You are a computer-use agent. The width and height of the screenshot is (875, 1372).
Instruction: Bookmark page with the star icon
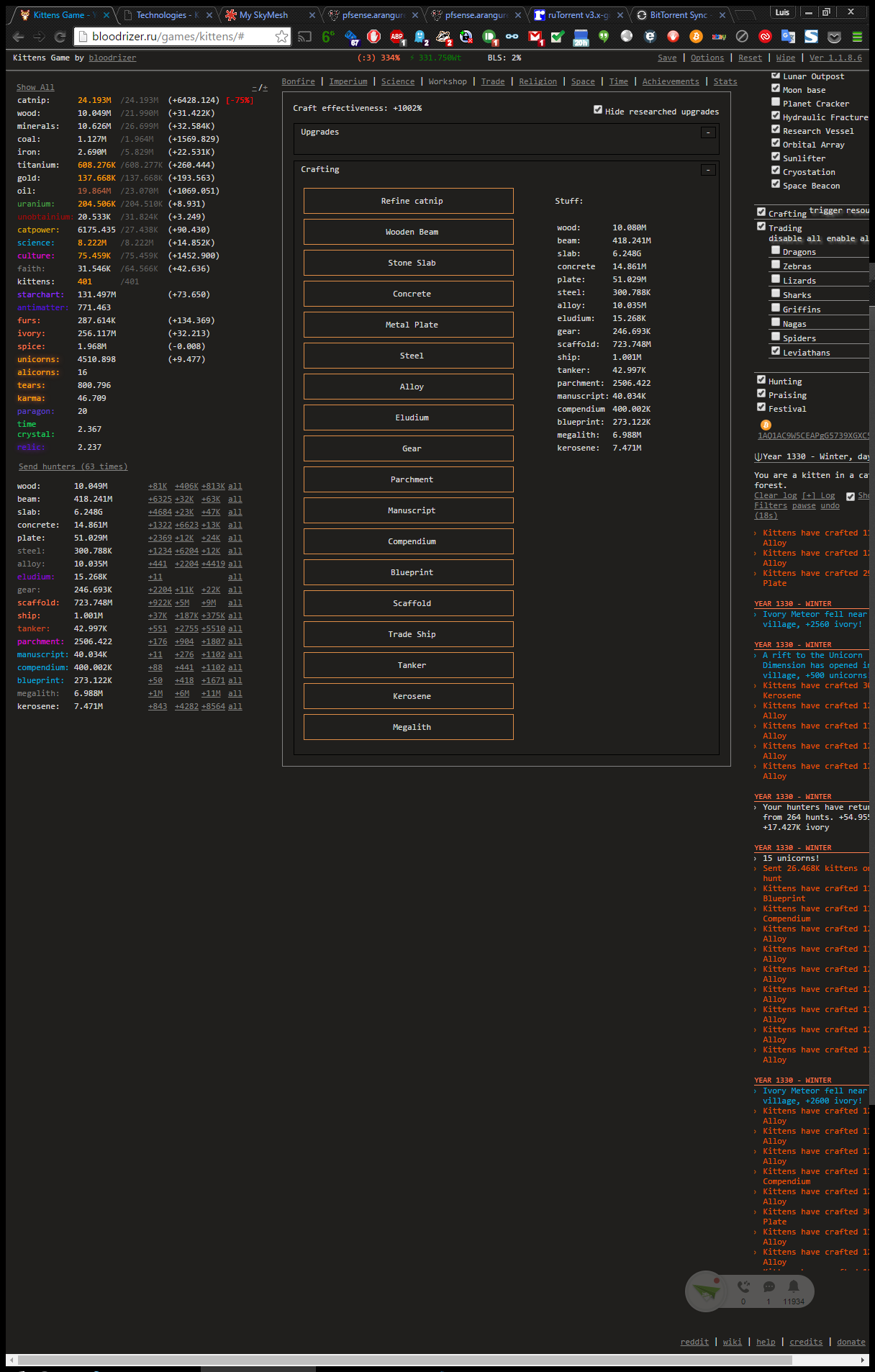pos(282,37)
